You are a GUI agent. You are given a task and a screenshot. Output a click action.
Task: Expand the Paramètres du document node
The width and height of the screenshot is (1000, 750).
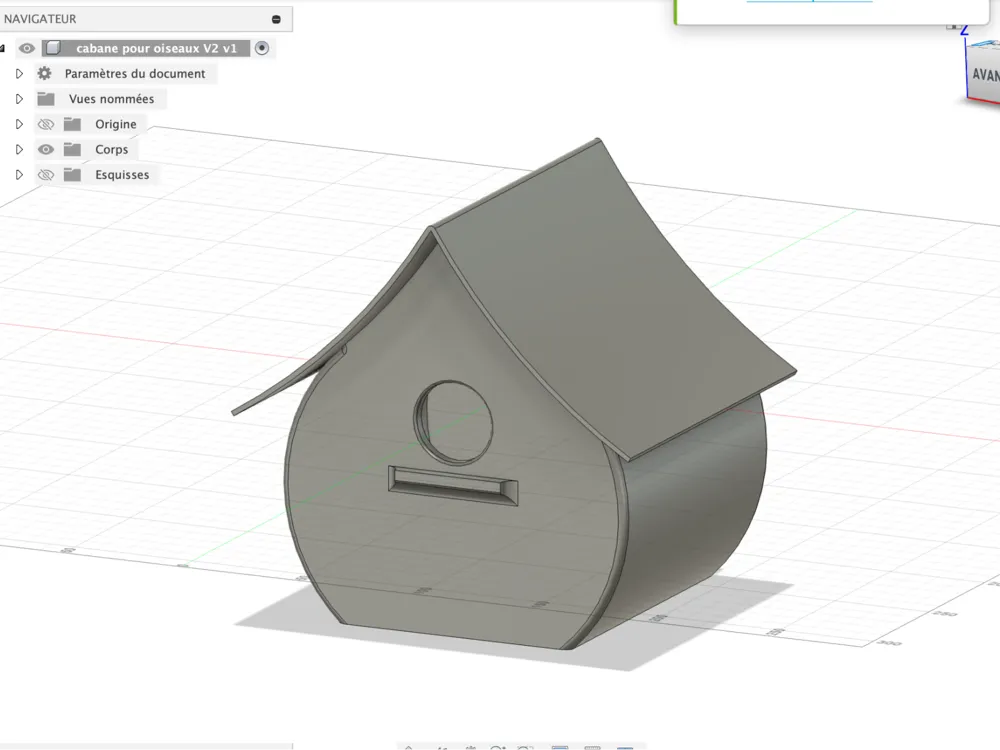tap(19, 74)
